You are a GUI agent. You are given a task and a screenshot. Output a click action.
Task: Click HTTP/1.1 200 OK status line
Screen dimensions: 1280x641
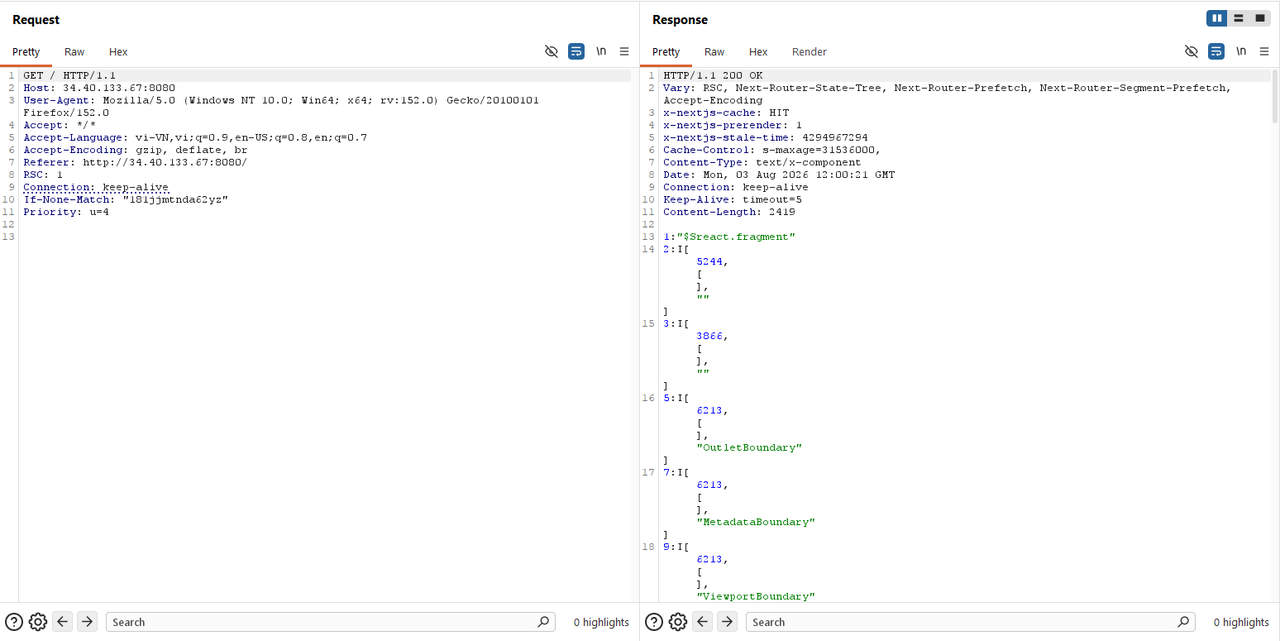(x=712, y=75)
